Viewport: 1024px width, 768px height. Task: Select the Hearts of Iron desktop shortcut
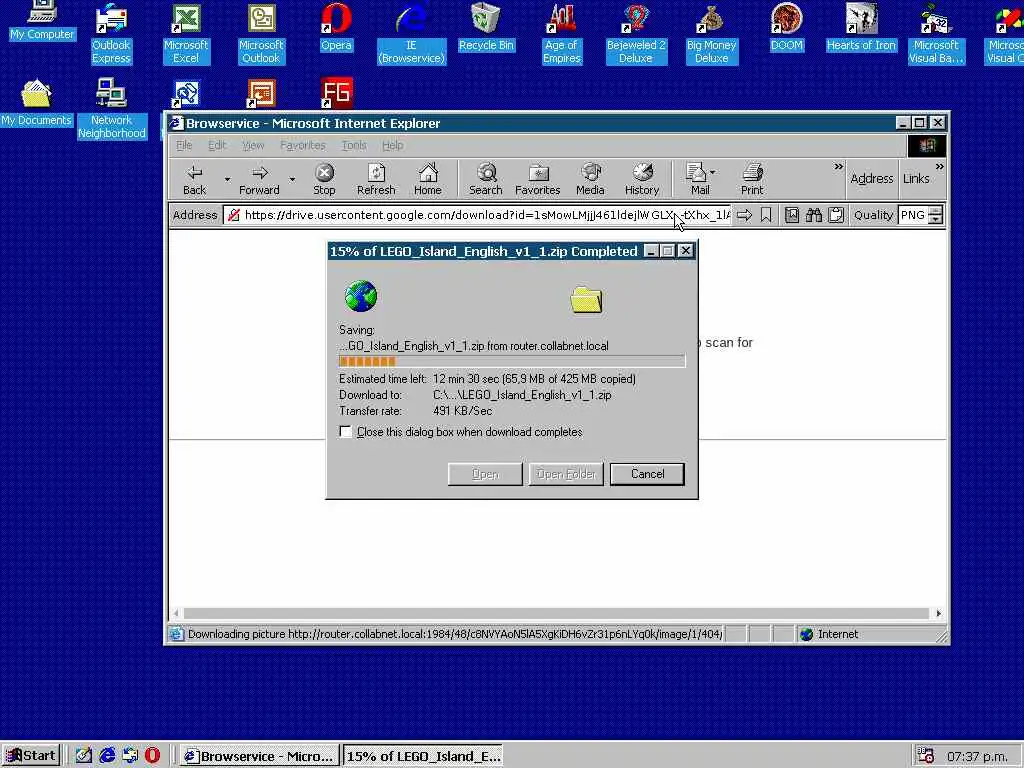point(861,27)
